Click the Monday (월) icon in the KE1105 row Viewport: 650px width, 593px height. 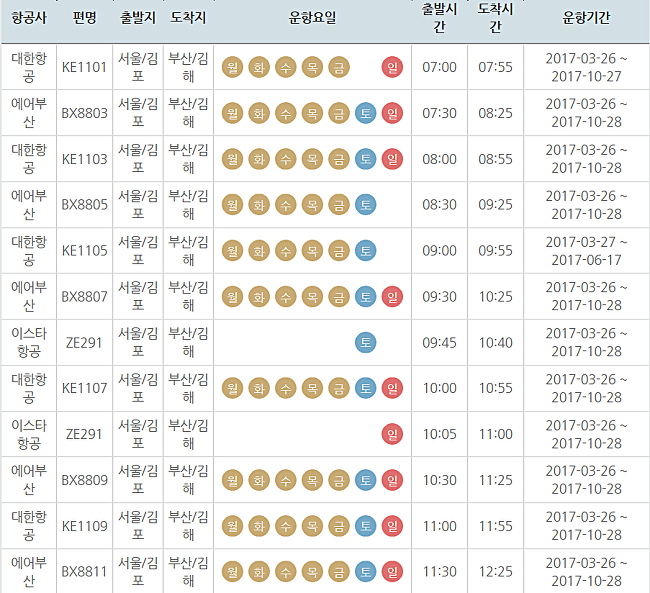232,251
